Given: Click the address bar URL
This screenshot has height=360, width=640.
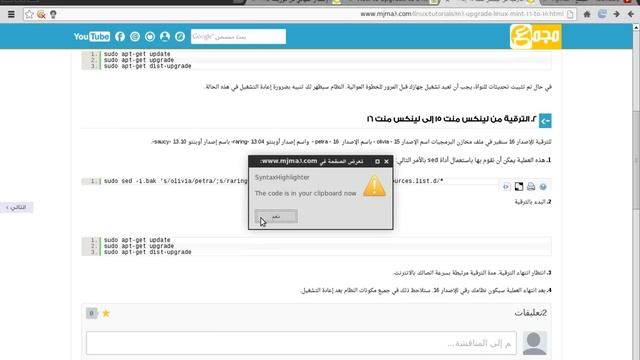Looking at the screenshot, I should [462, 14].
